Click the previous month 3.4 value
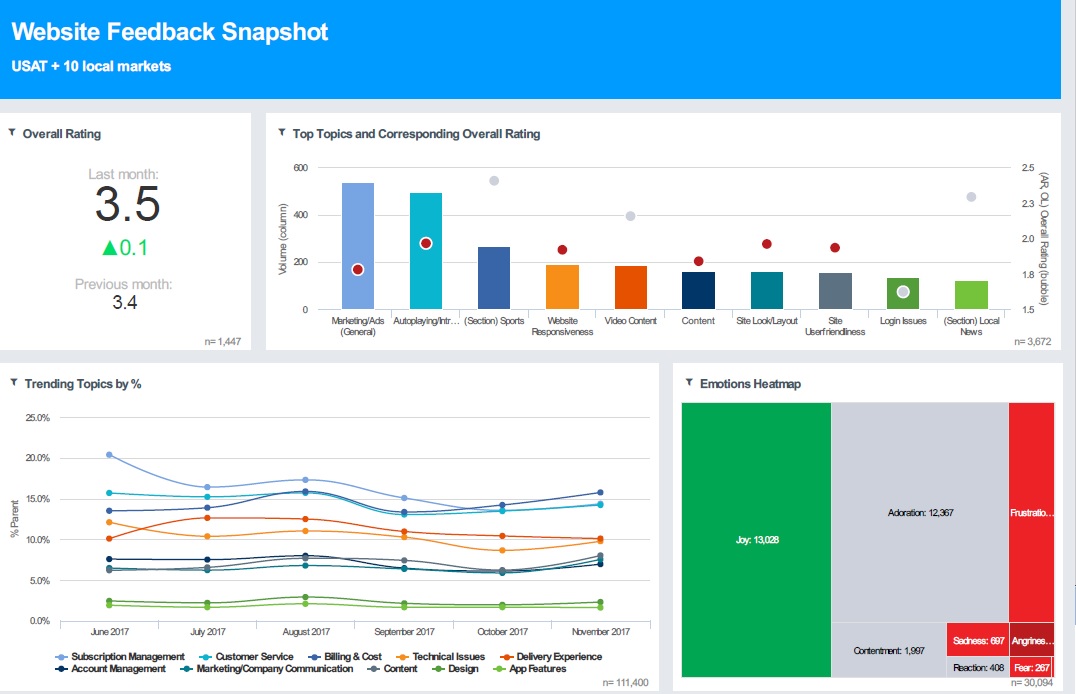This screenshot has width=1076, height=694. [124, 303]
